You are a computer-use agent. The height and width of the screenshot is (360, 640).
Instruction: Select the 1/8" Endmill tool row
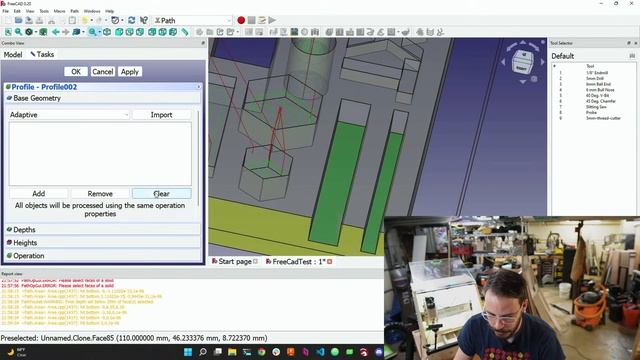593,73
